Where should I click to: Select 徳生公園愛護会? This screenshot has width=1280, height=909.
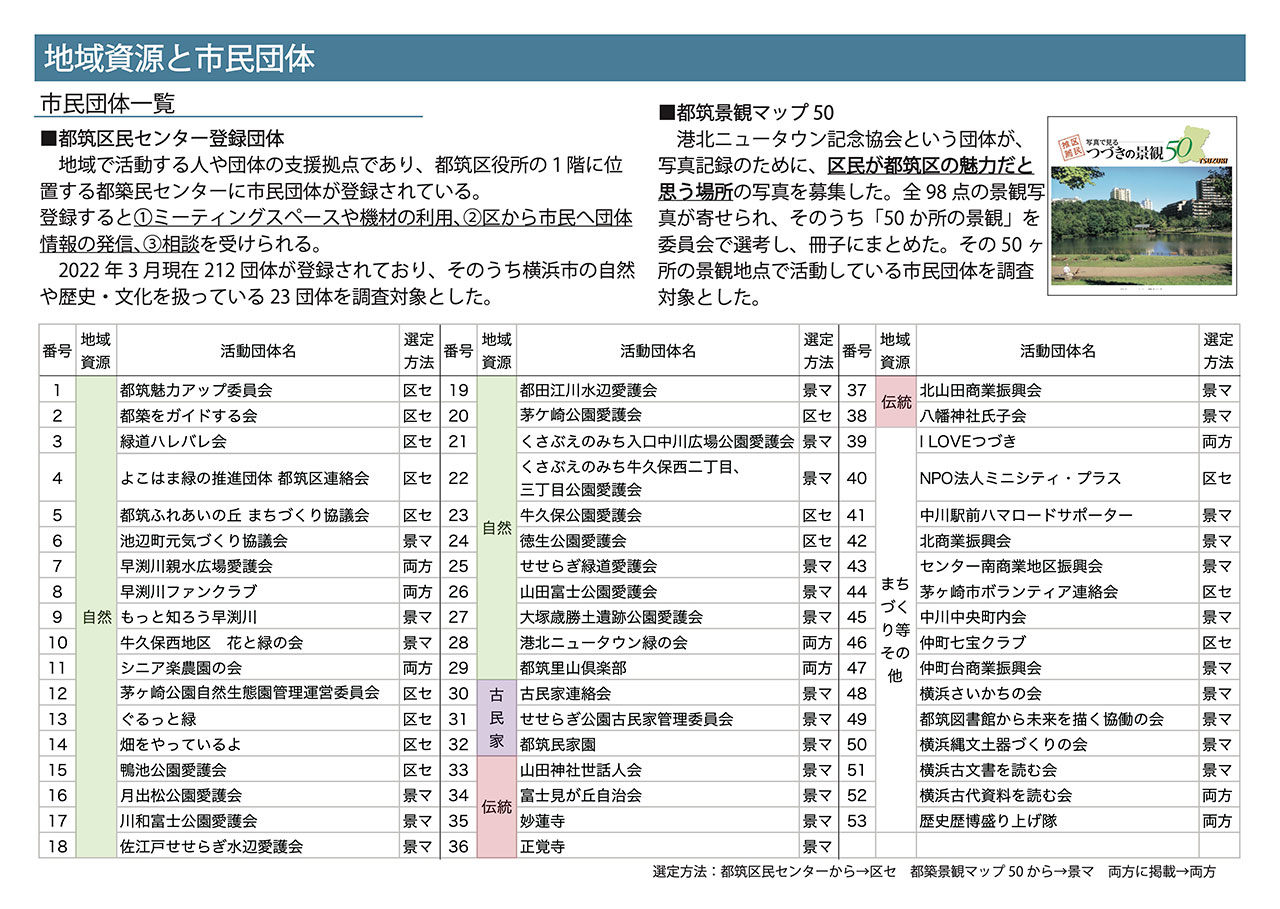(573, 541)
